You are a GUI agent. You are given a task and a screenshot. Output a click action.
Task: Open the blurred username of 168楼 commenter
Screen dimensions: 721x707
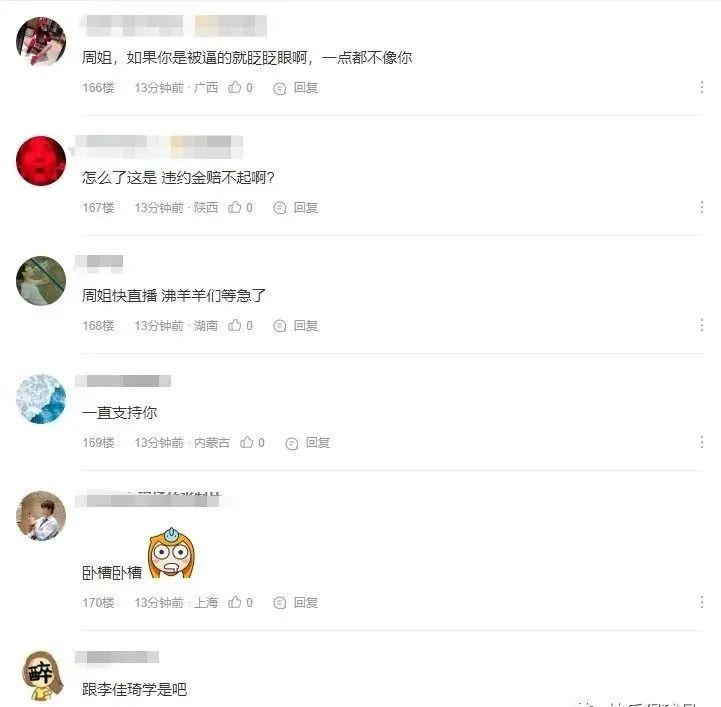pos(99,262)
